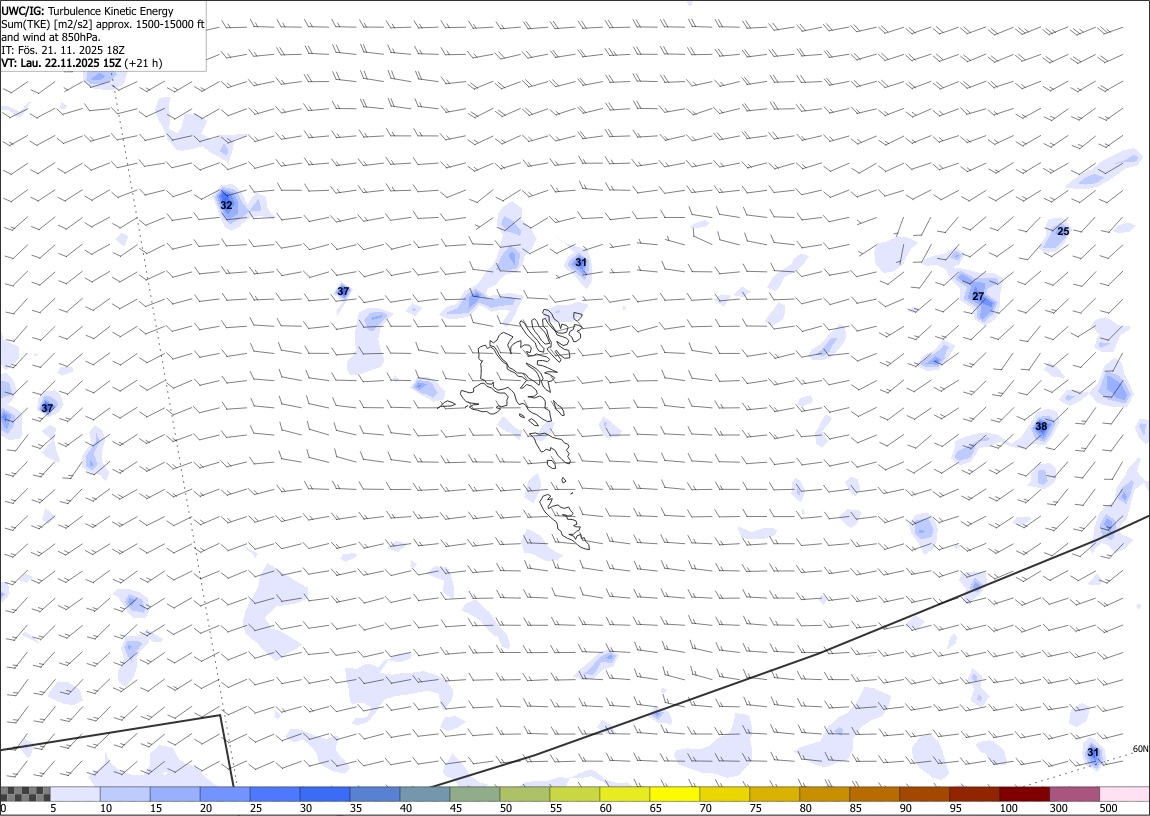Image resolution: width=1150 pixels, height=816 pixels.
Task: Click the 100–300 maroon legend swatch
Action: [1023, 794]
